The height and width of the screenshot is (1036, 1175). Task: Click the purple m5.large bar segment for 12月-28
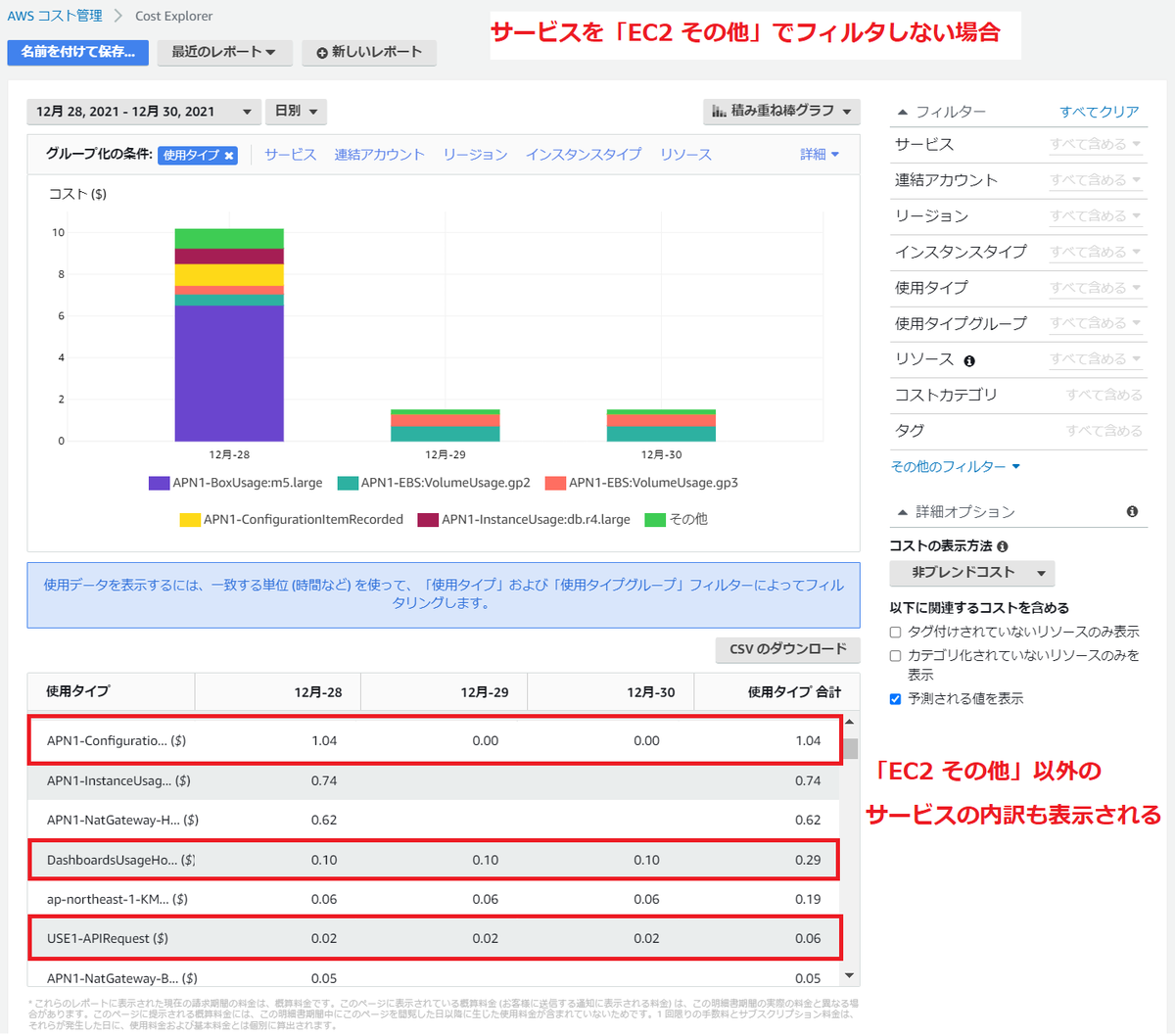pyautogui.click(x=229, y=373)
